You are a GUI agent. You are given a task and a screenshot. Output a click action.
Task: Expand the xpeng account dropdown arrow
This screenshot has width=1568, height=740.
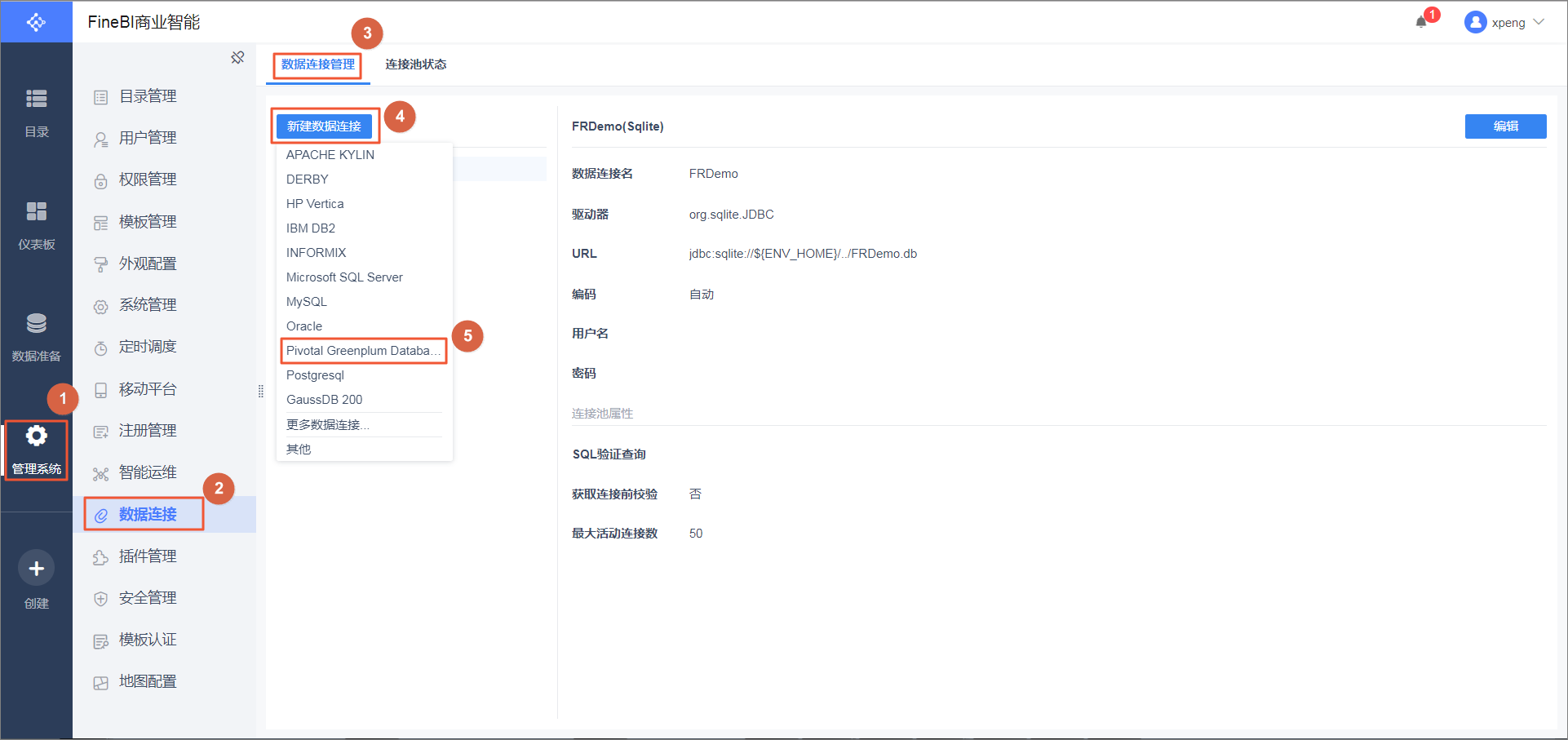1539,22
